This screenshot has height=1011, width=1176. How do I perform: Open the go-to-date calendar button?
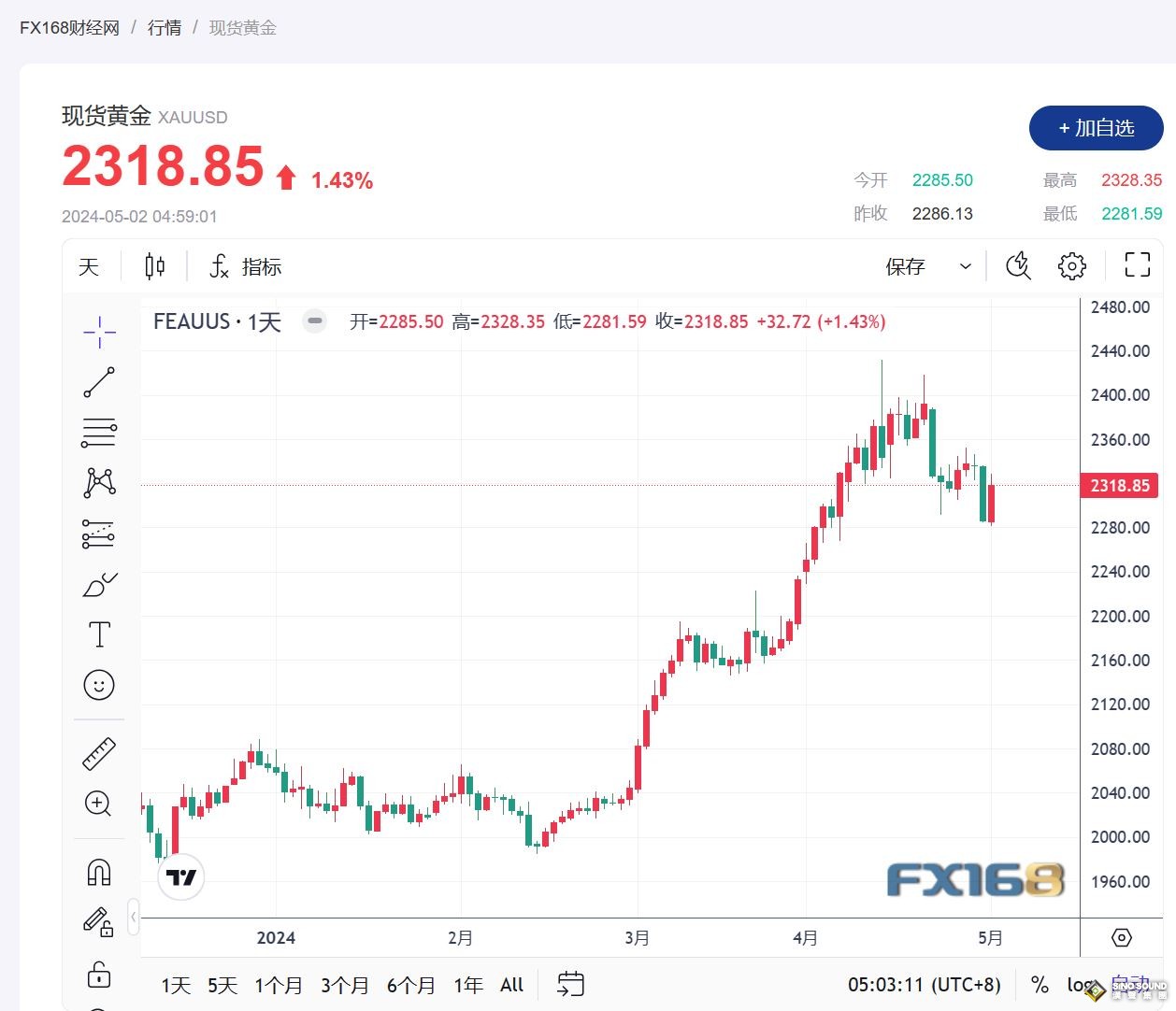tap(570, 984)
